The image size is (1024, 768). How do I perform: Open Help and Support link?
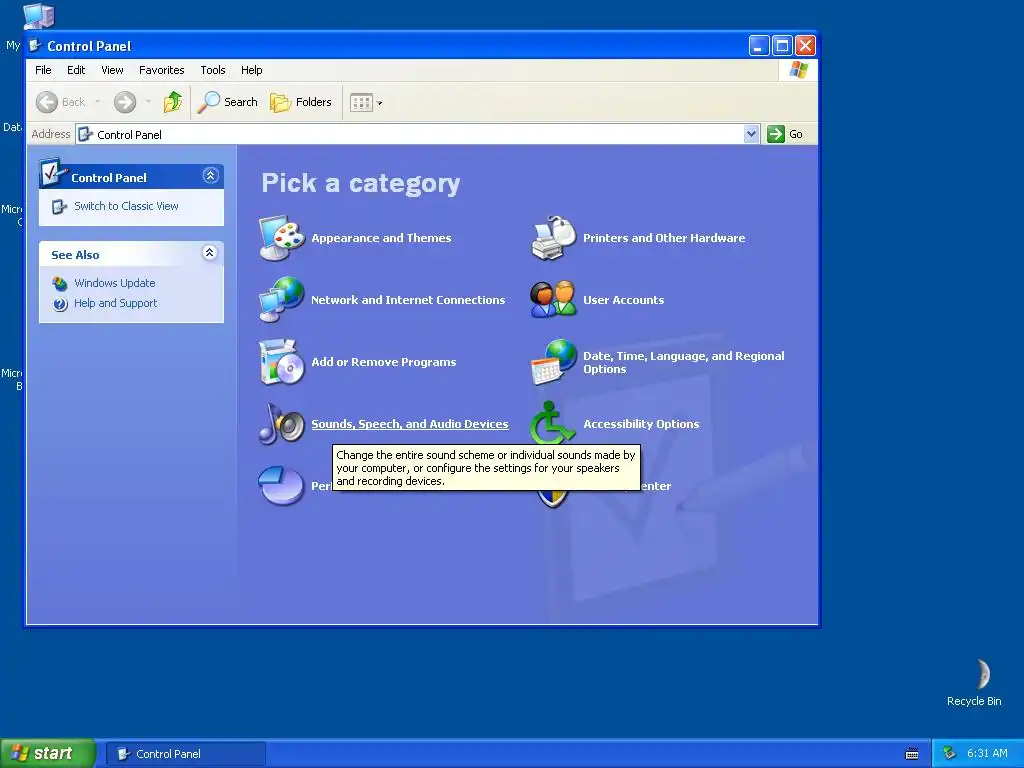[x=116, y=303]
